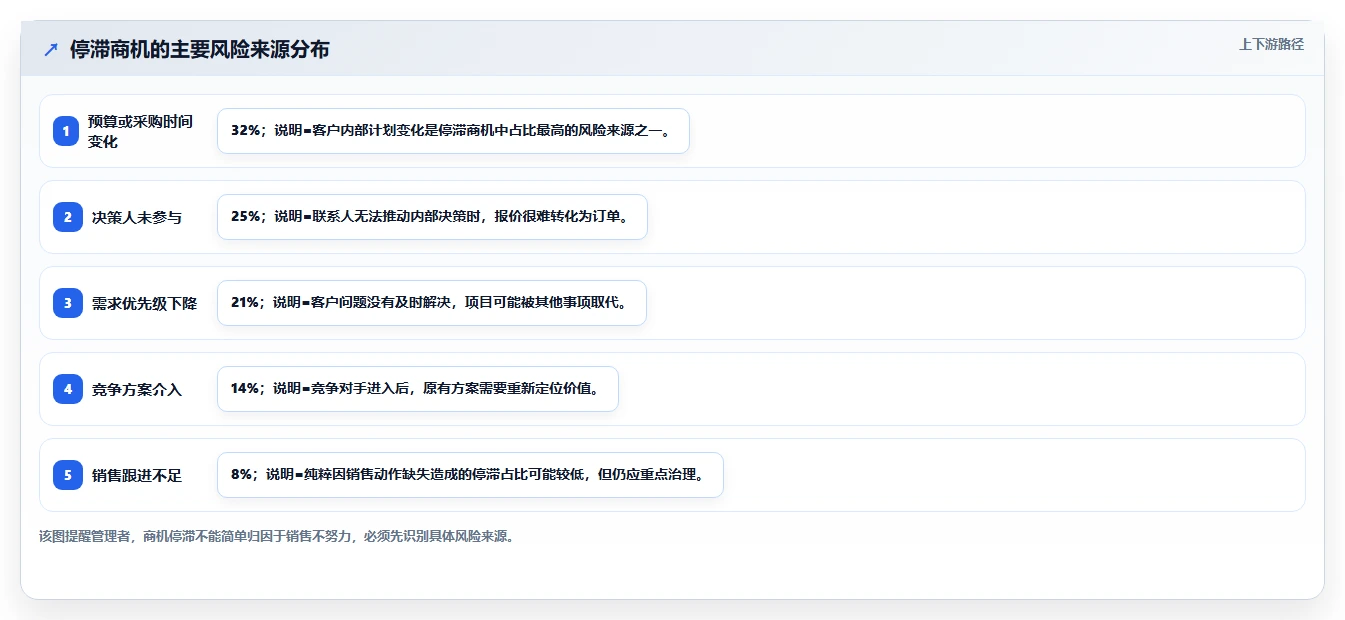Click number badge 5 for 销售跟进不足

[x=67, y=475]
